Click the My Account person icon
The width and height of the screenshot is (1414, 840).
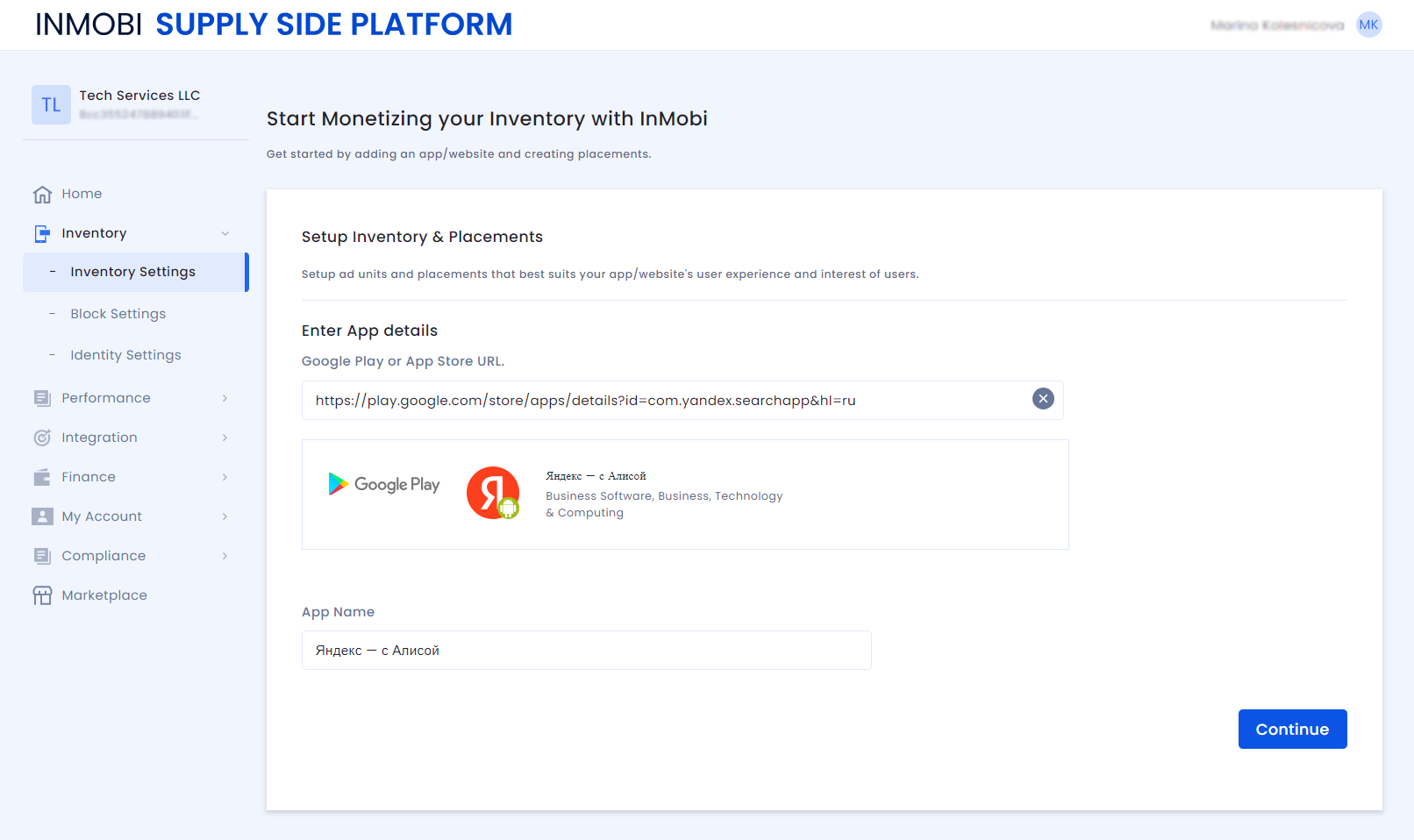(x=42, y=516)
